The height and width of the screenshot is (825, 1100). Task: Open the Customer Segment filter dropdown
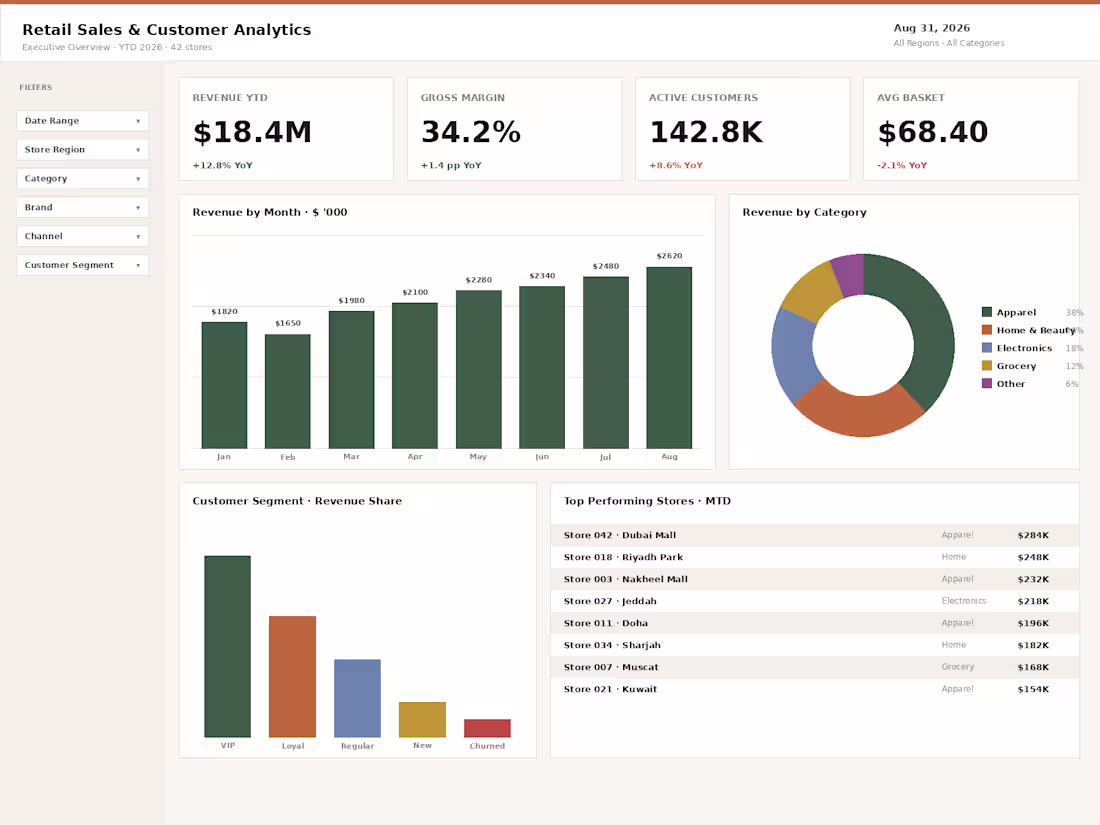pos(83,264)
